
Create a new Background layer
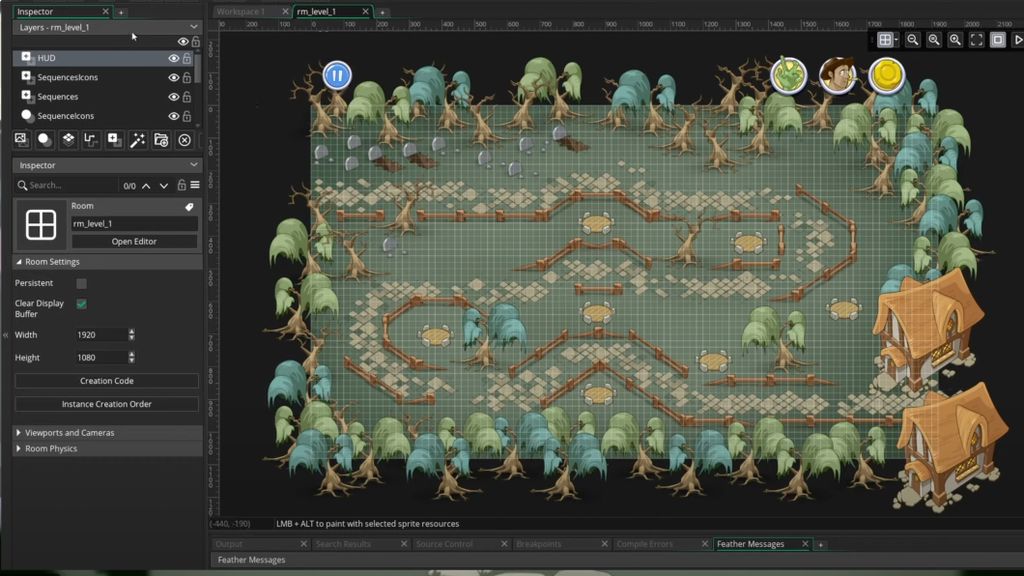[22, 140]
